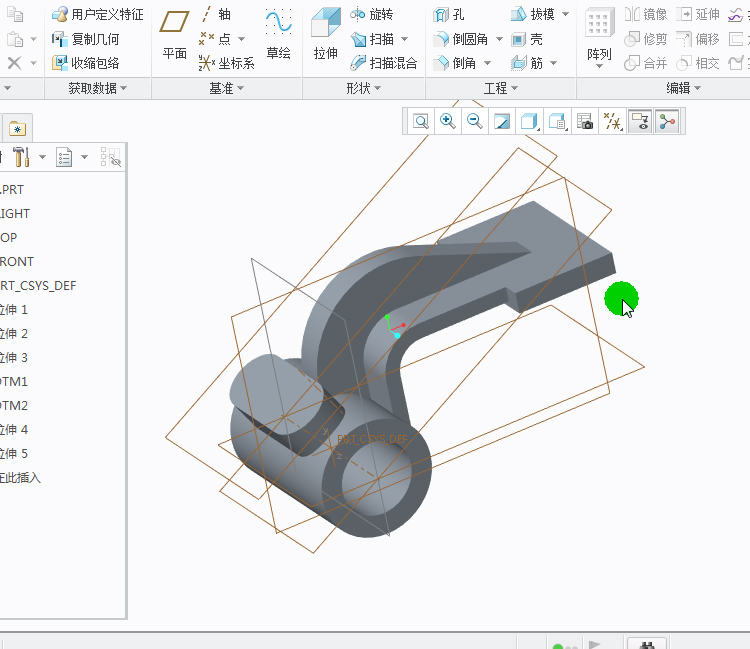The height and width of the screenshot is (649, 750).
Task: Open the Round (倒圆角) dropdown arrow
Action: [499, 39]
